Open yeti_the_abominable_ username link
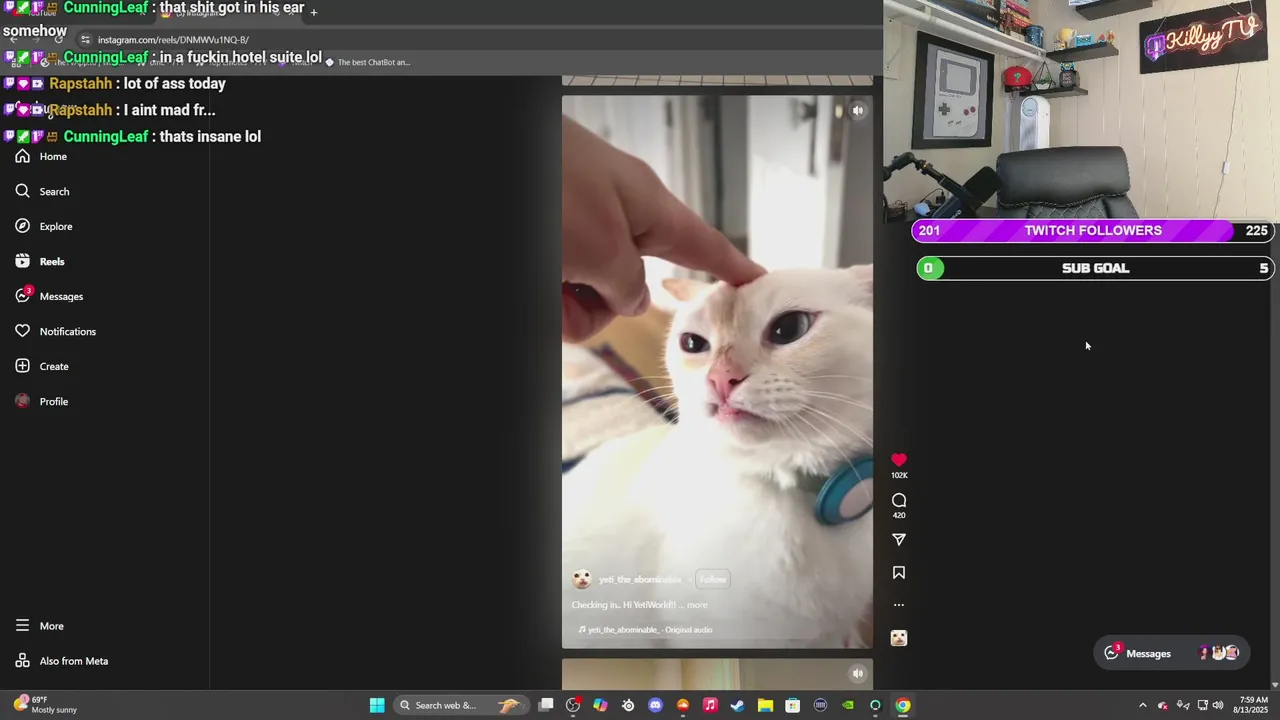This screenshot has width=1280, height=720. (640, 579)
